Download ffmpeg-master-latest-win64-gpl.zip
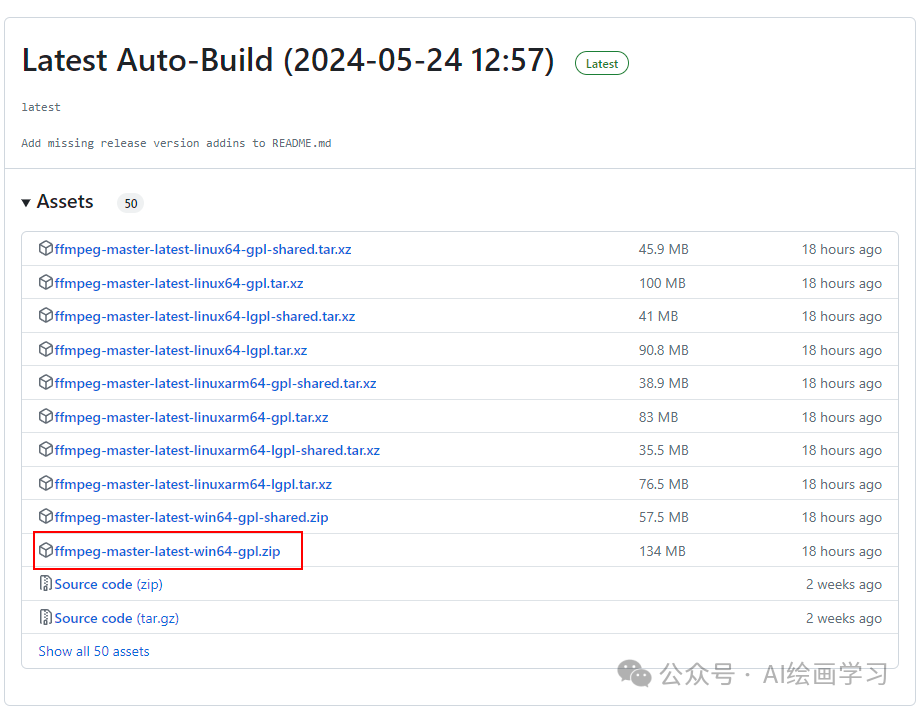The height and width of the screenshot is (711, 918). pos(167,551)
